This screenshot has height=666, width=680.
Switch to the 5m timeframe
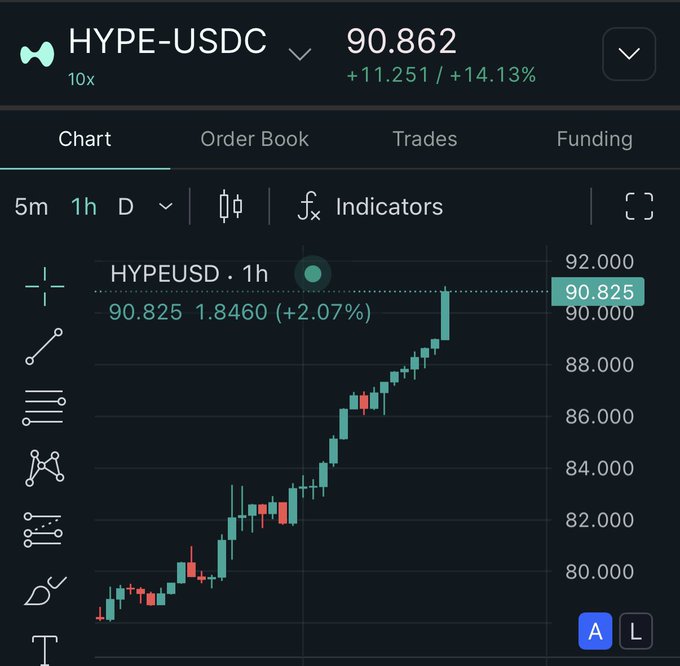31,207
